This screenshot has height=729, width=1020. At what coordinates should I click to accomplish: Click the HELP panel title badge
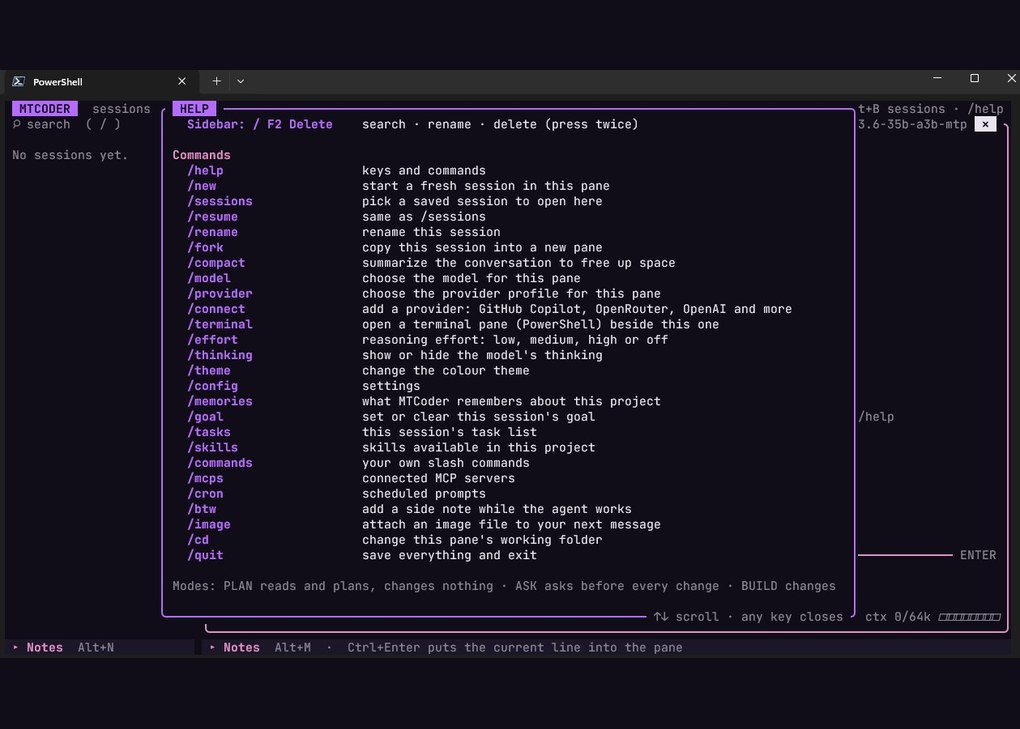[x=194, y=109]
